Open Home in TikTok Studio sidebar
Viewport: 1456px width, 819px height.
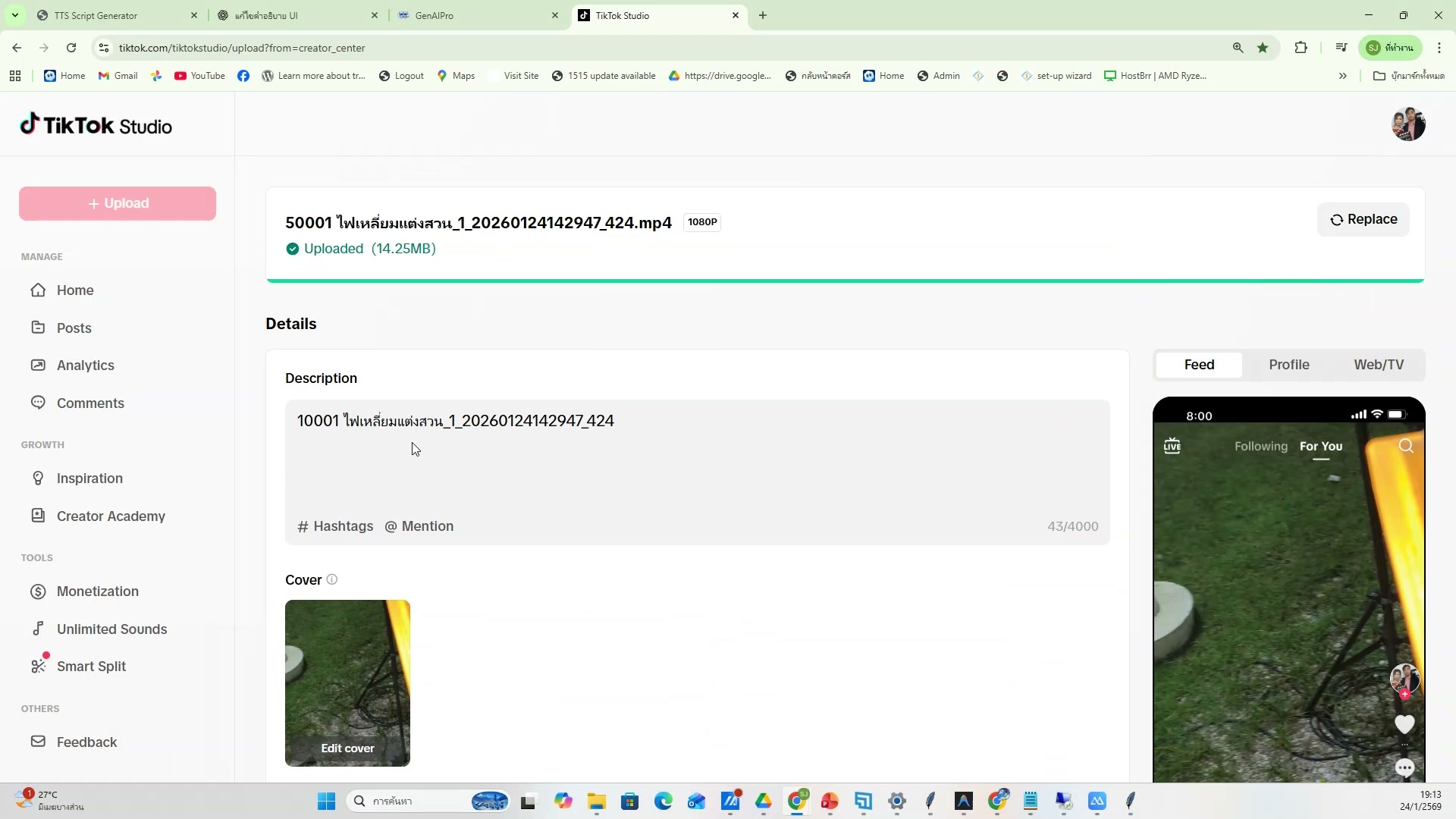click(x=74, y=290)
